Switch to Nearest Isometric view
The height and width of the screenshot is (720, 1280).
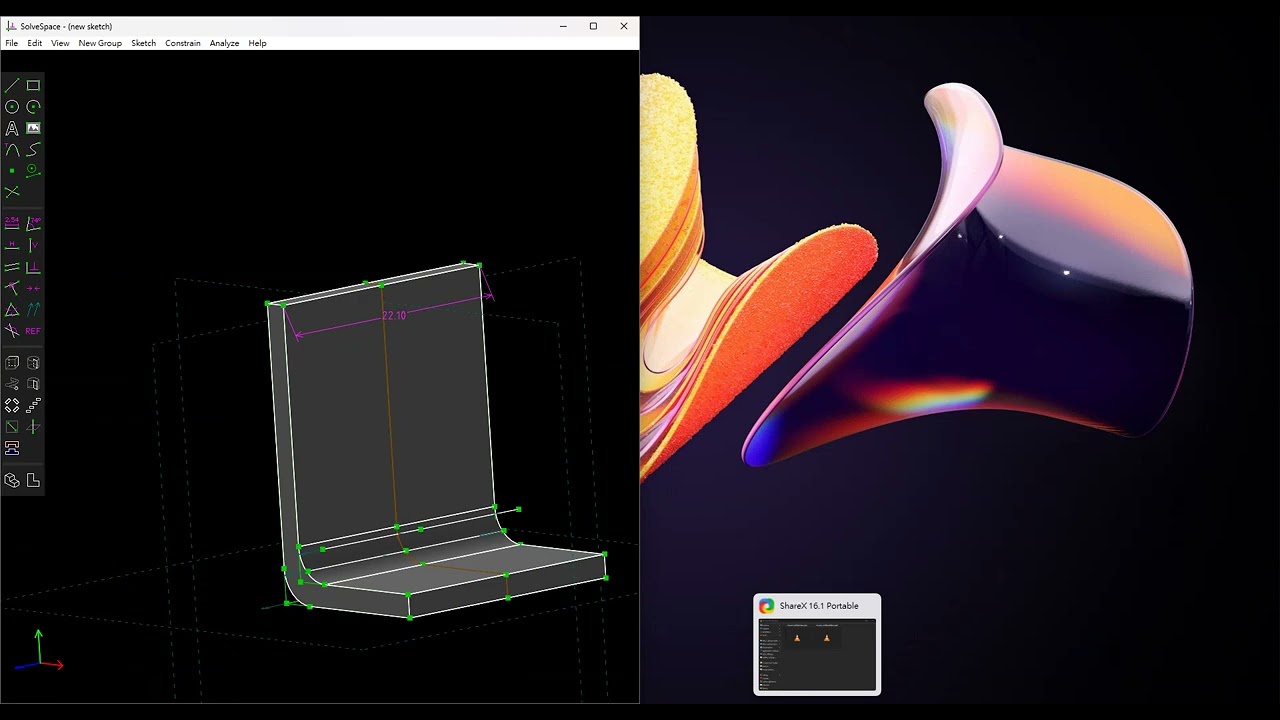click(12, 480)
